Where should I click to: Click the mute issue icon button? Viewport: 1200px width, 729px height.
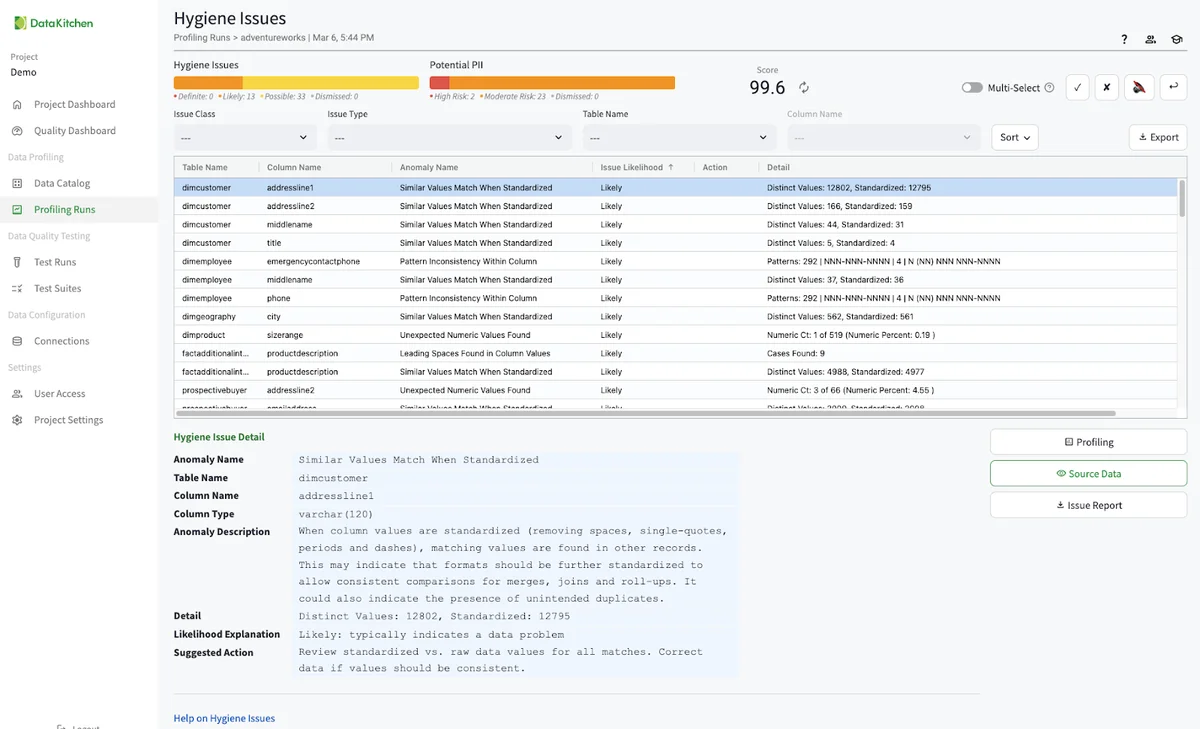[x=1138, y=87]
